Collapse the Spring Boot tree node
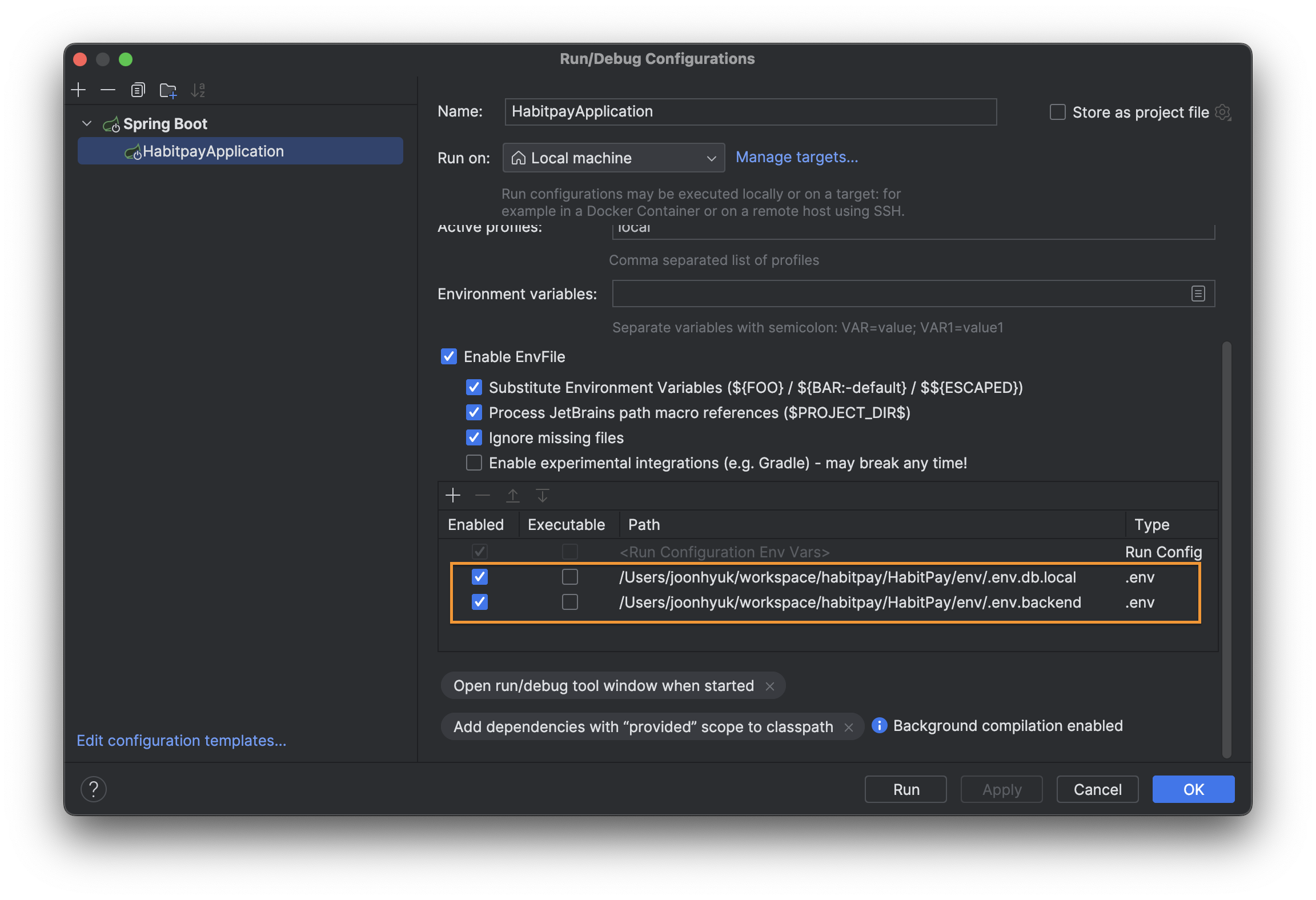 click(x=87, y=123)
